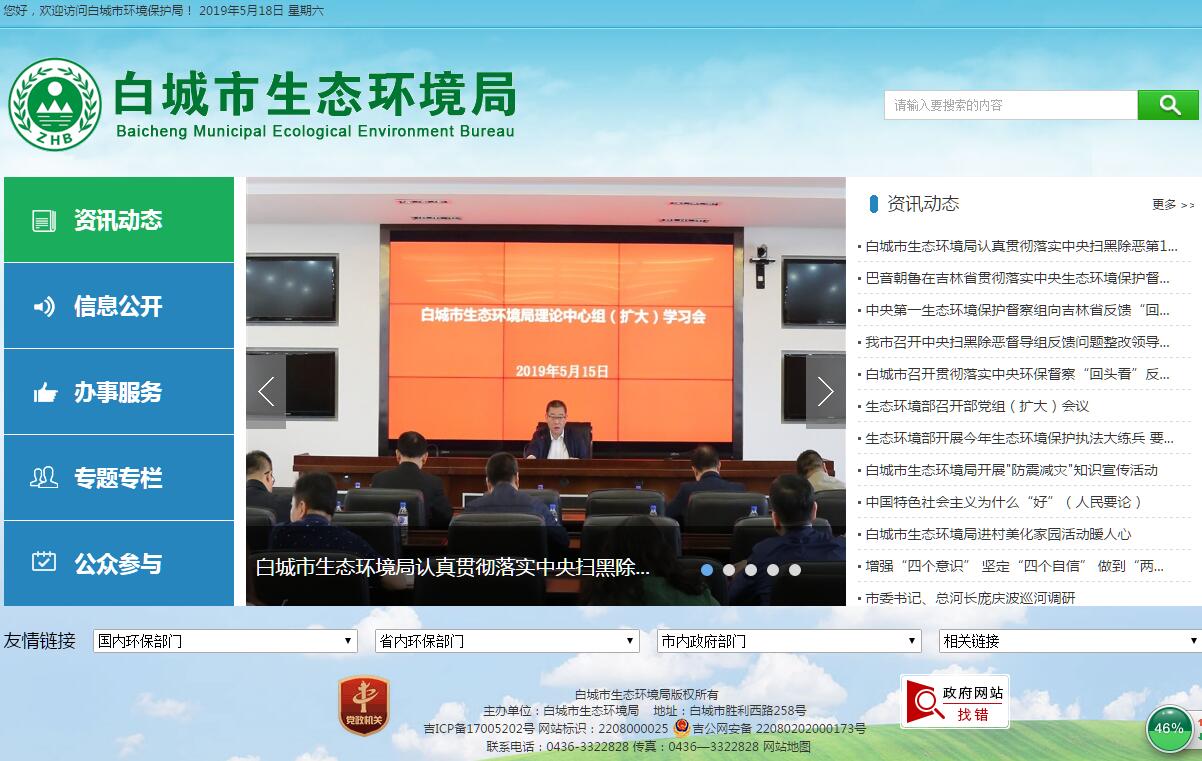Open the 相关链接 dropdown
Viewport: 1202px width, 761px height.
[x=1070, y=641]
